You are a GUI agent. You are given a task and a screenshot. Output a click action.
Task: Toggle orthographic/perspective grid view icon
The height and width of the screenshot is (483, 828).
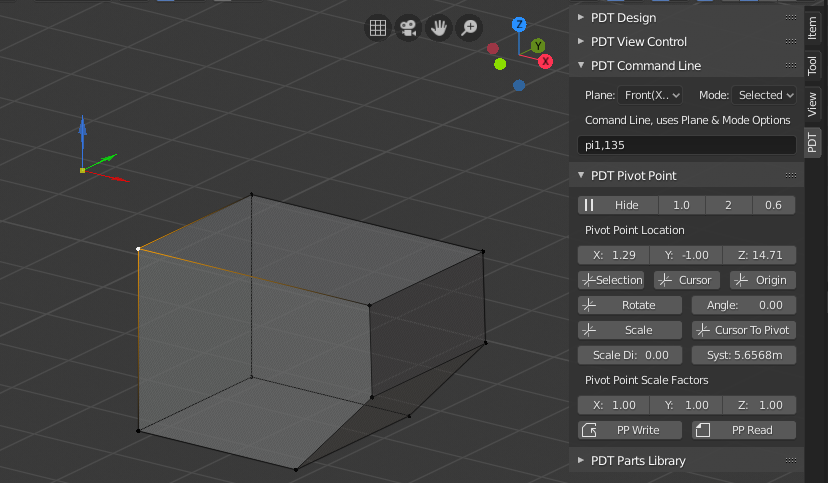(x=378, y=28)
